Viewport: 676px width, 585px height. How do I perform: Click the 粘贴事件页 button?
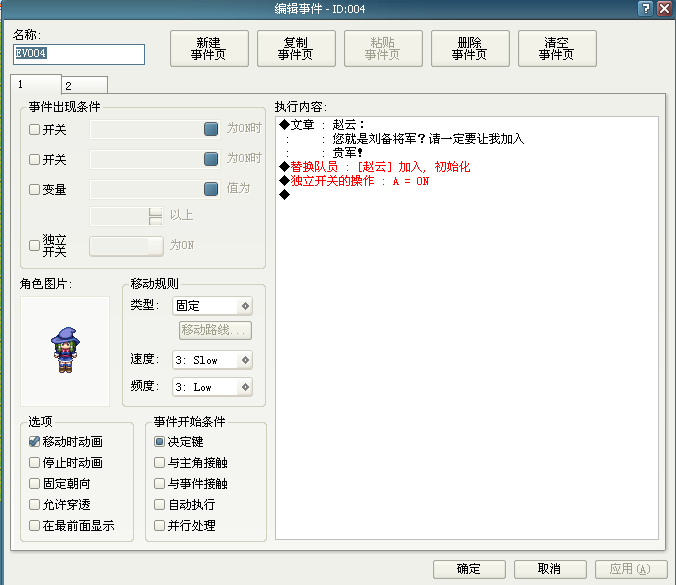383,48
